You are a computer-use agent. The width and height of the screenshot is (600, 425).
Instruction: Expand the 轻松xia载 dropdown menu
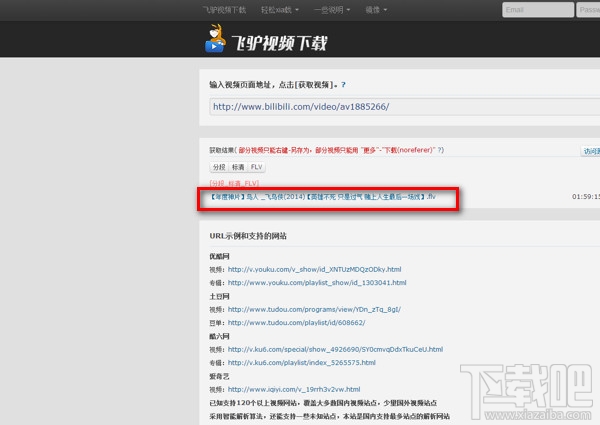pyautogui.click(x=279, y=10)
